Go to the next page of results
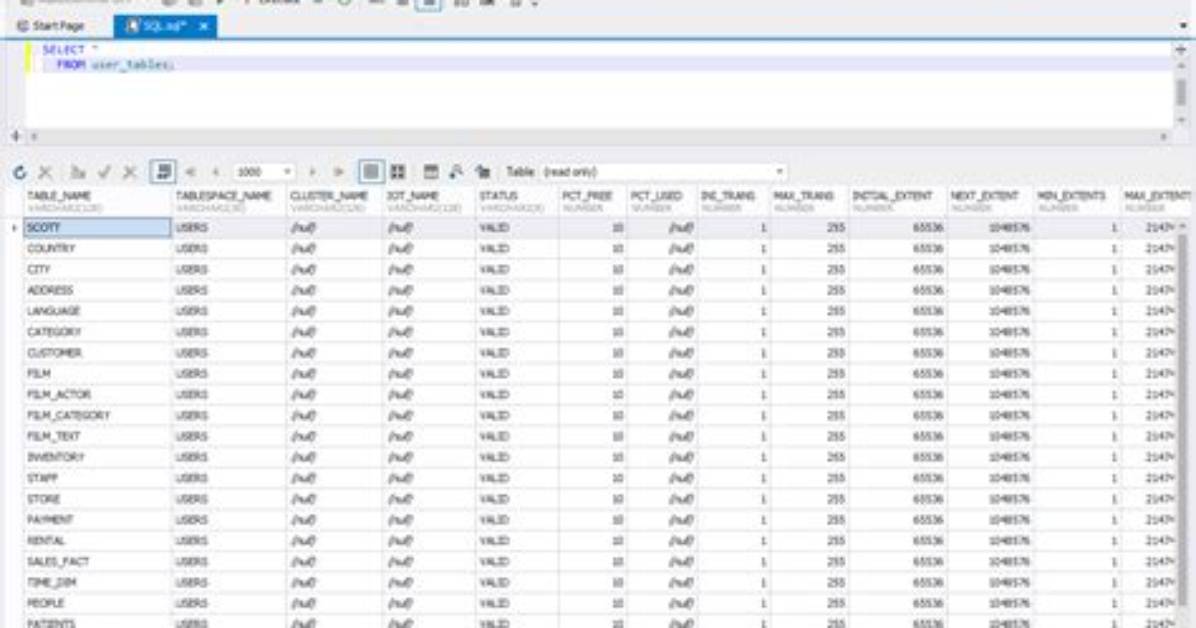 [x=313, y=172]
